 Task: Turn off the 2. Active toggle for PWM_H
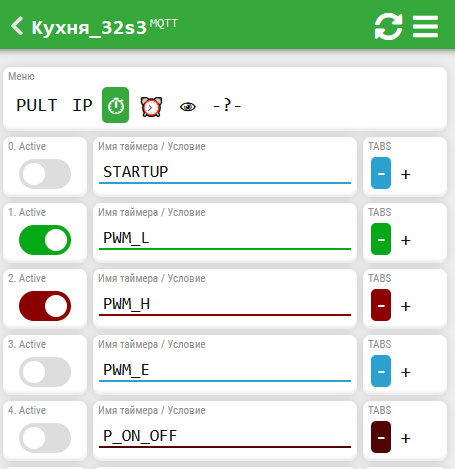45,306
